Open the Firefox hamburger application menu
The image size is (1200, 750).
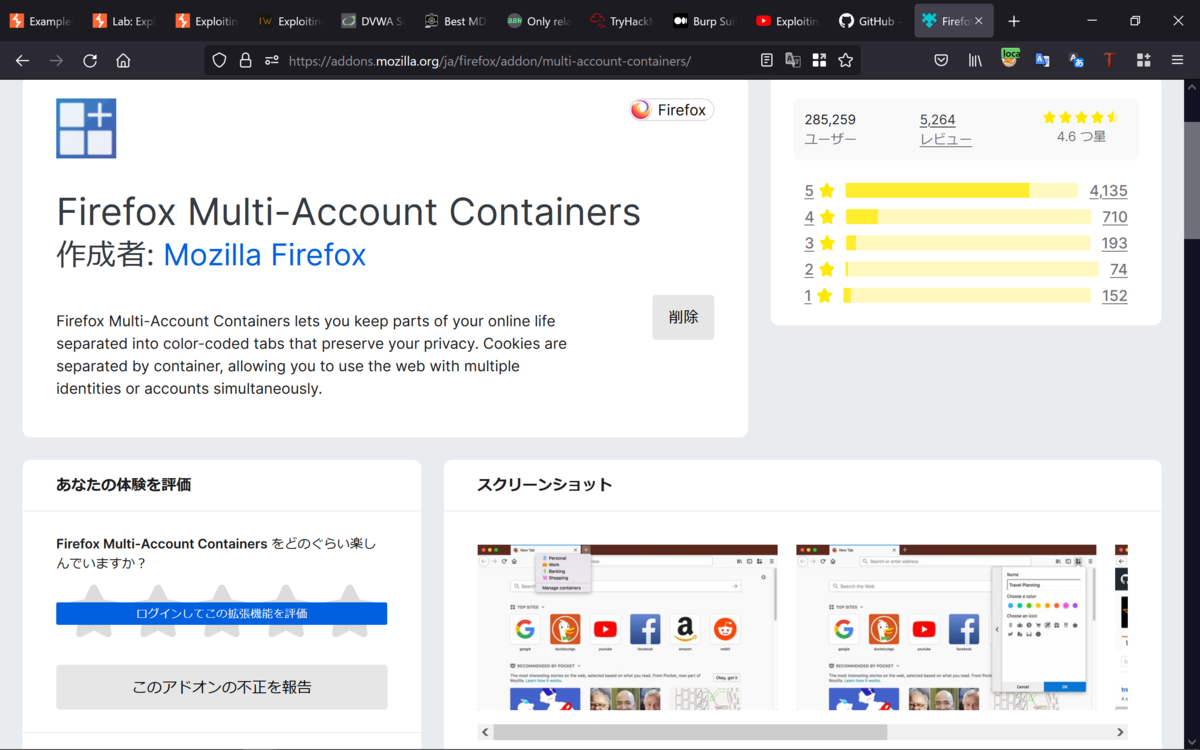[x=1177, y=60]
